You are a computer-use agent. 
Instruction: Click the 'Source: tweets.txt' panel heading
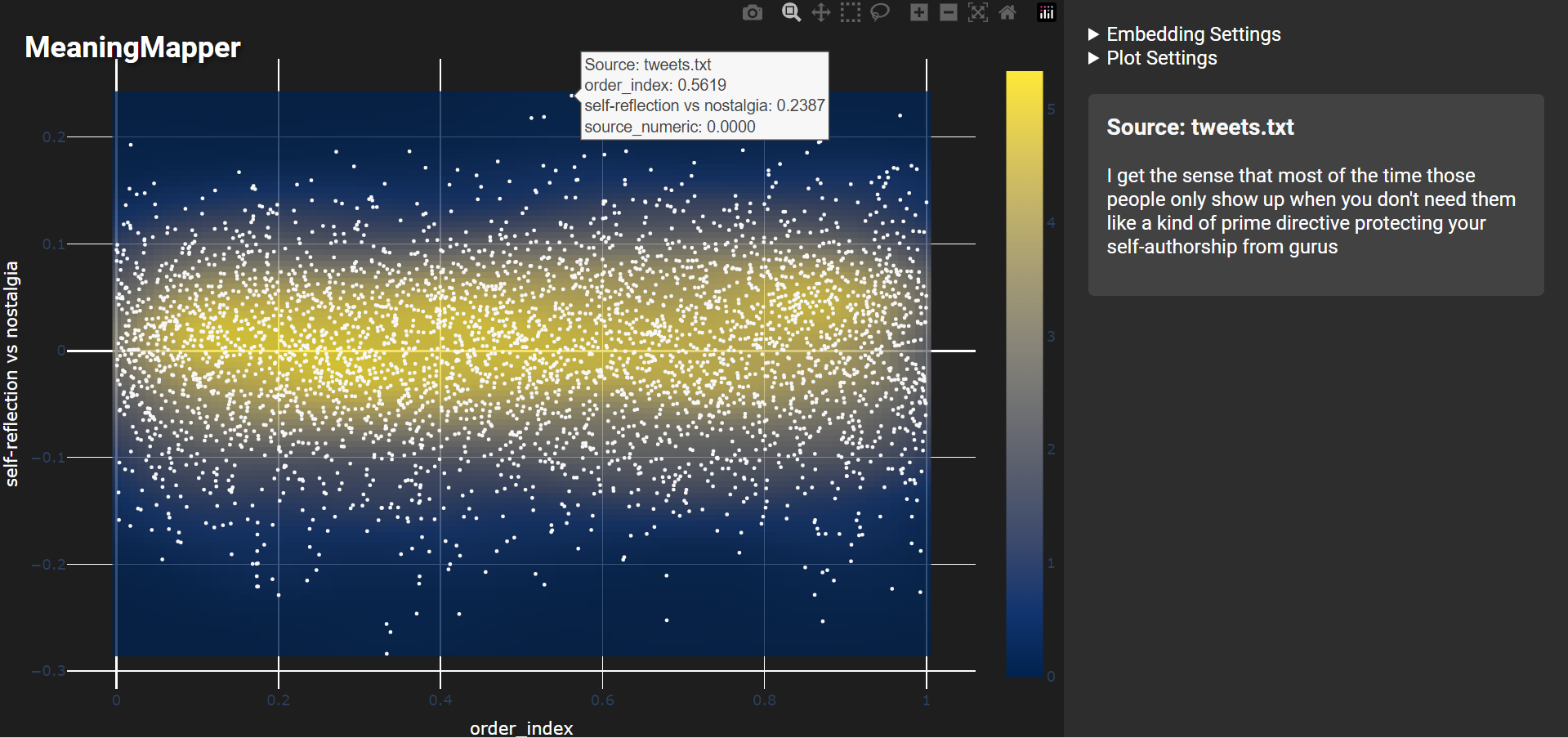[x=1200, y=127]
